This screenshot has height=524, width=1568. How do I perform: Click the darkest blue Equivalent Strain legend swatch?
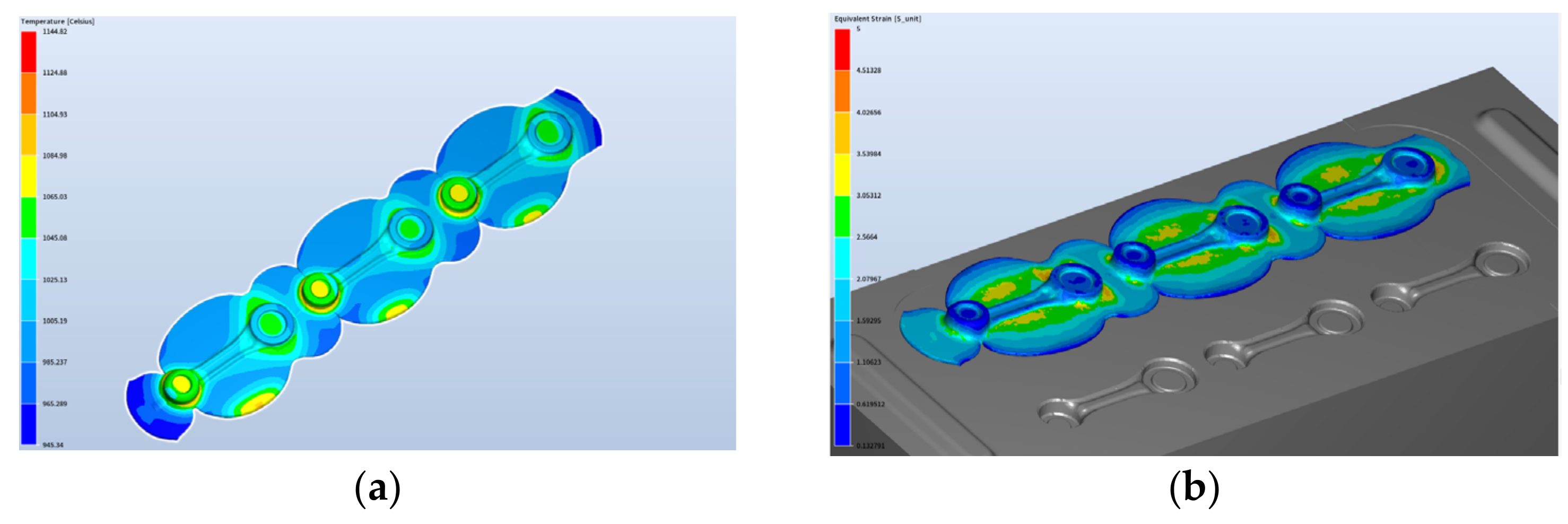pos(842,425)
